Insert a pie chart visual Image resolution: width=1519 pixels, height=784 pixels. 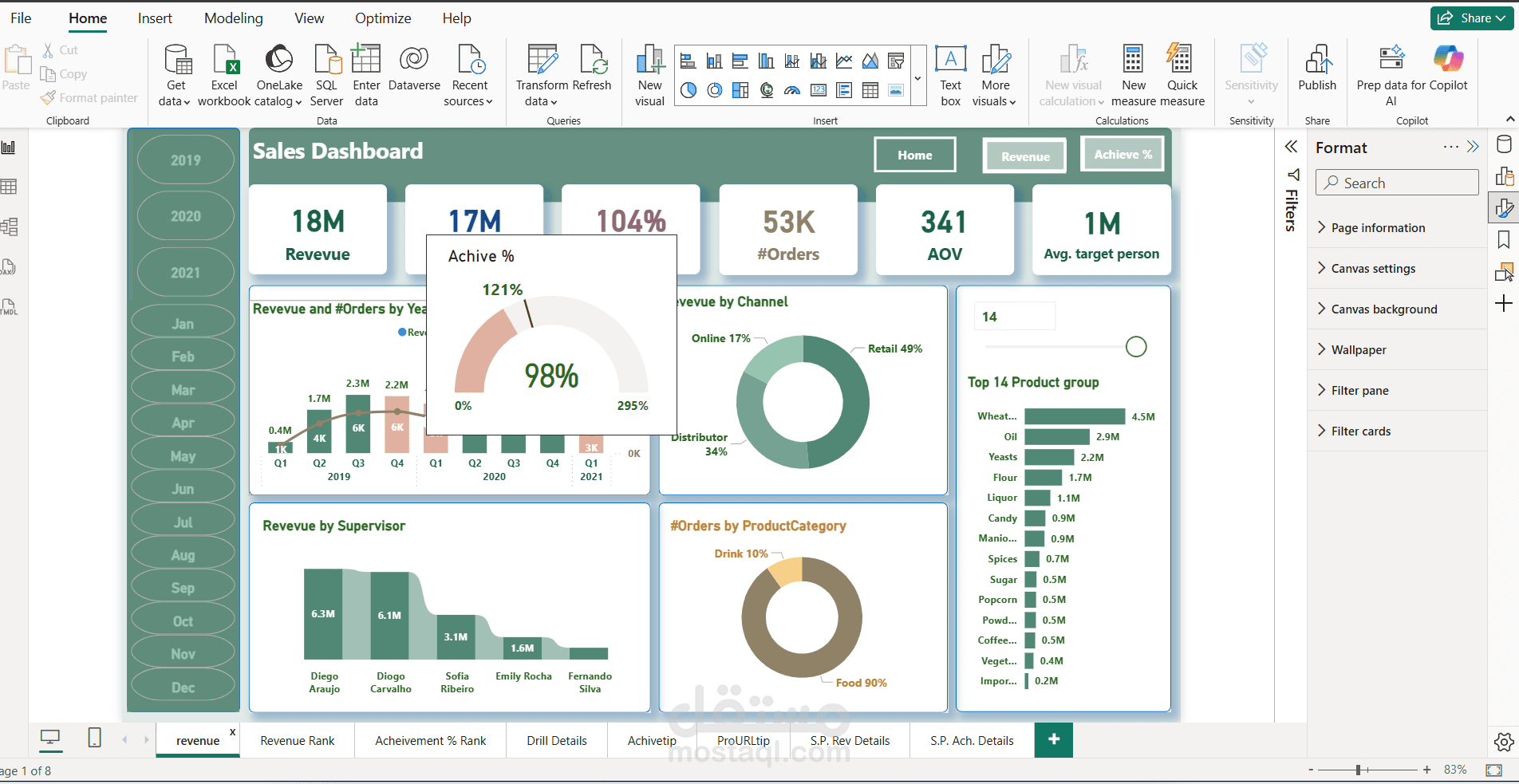(688, 90)
